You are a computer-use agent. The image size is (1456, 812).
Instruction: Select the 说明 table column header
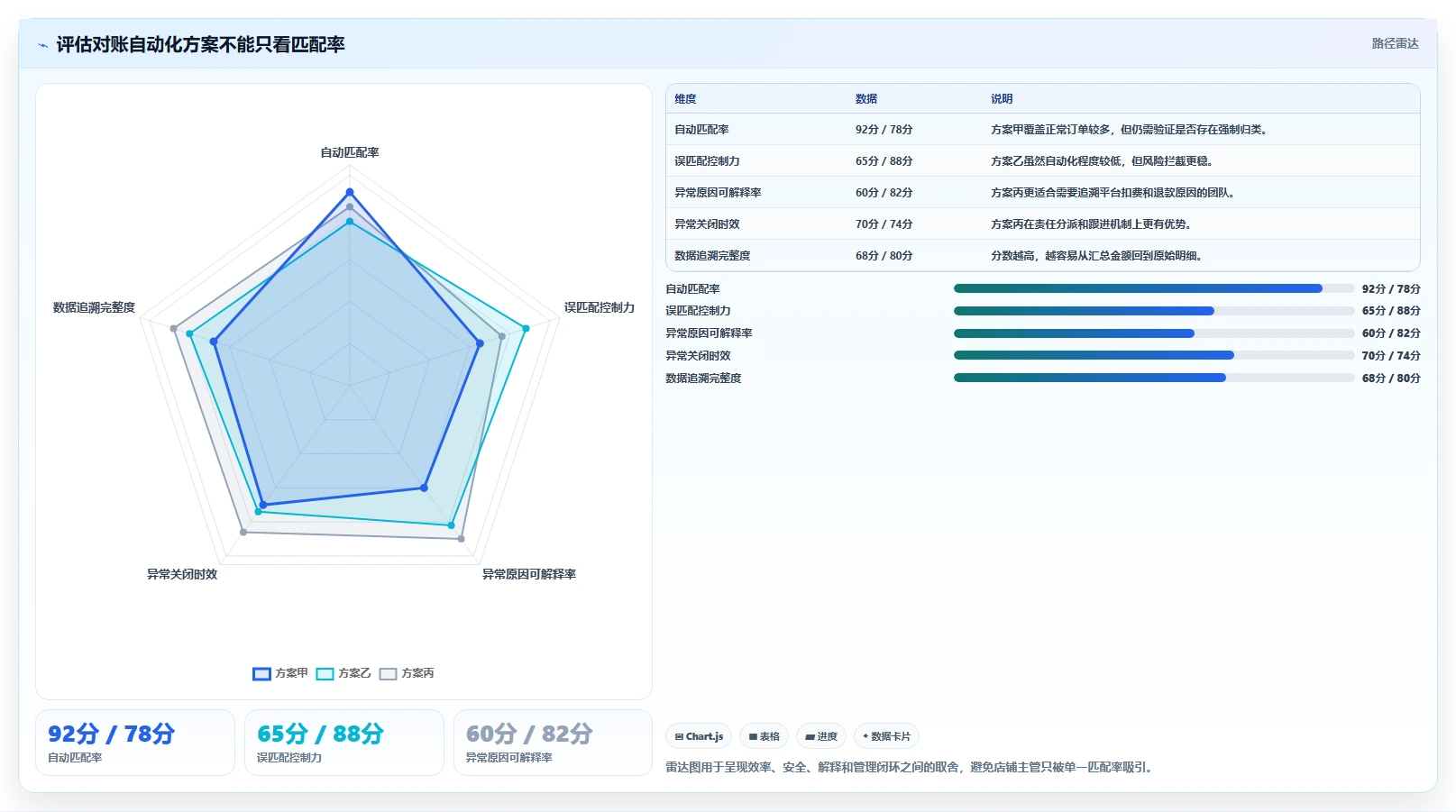click(x=1002, y=99)
